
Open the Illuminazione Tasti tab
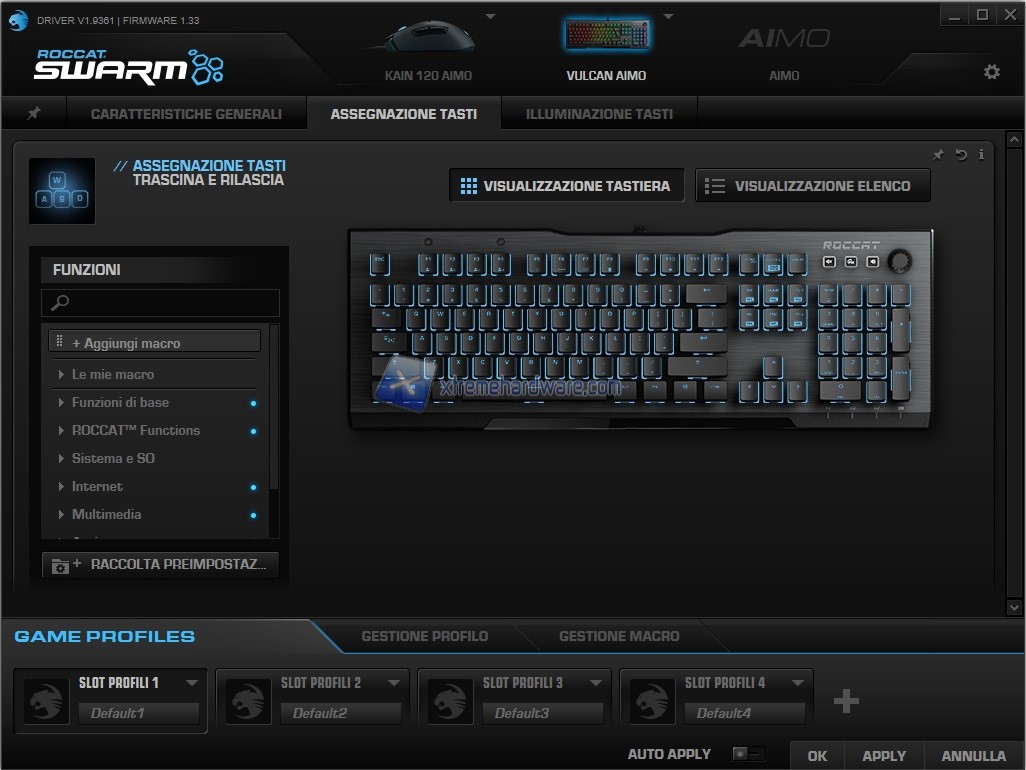pos(599,114)
